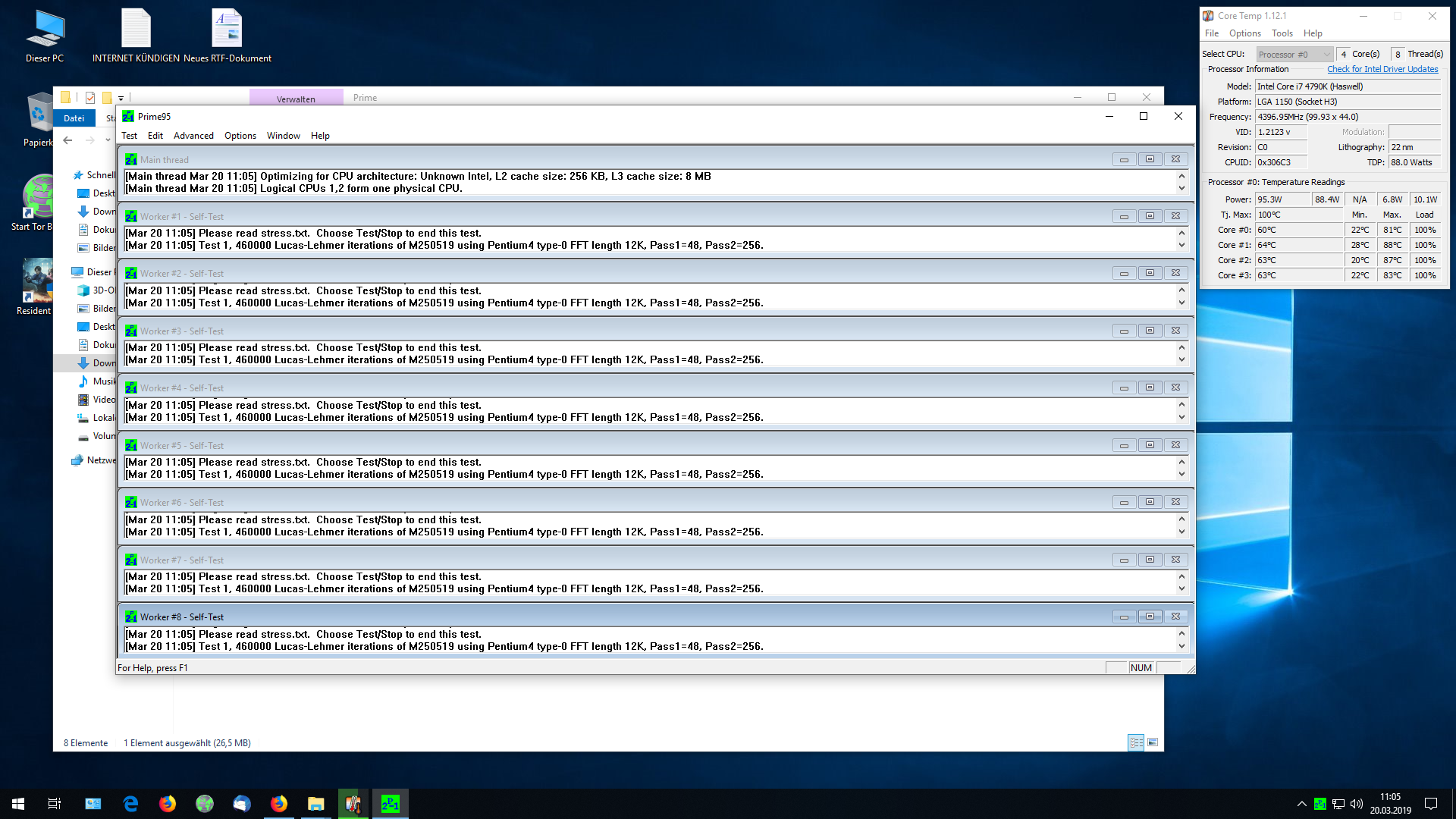This screenshot has width=1456, height=819.
Task: Open the Tools menu in Core Temp
Action: [1282, 33]
